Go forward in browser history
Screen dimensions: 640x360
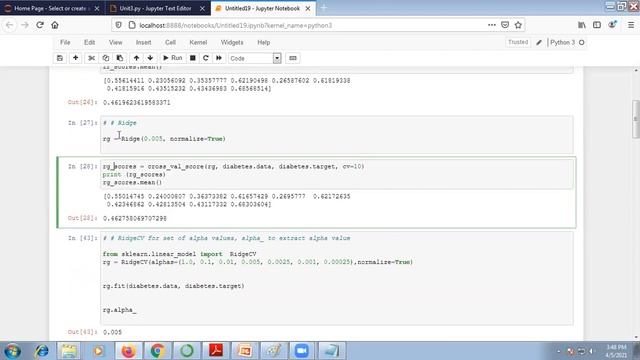(24, 25)
